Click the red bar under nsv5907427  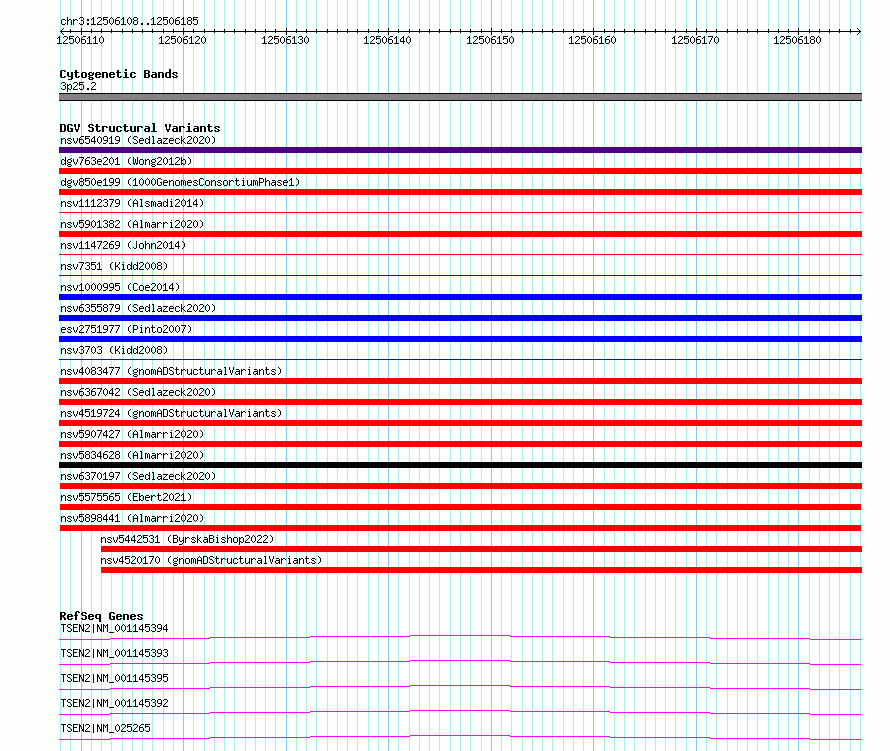(x=460, y=444)
